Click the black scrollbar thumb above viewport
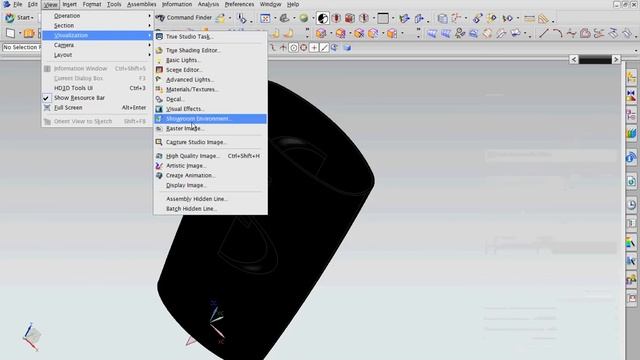The image size is (640, 360). click(x=595, y=60)
